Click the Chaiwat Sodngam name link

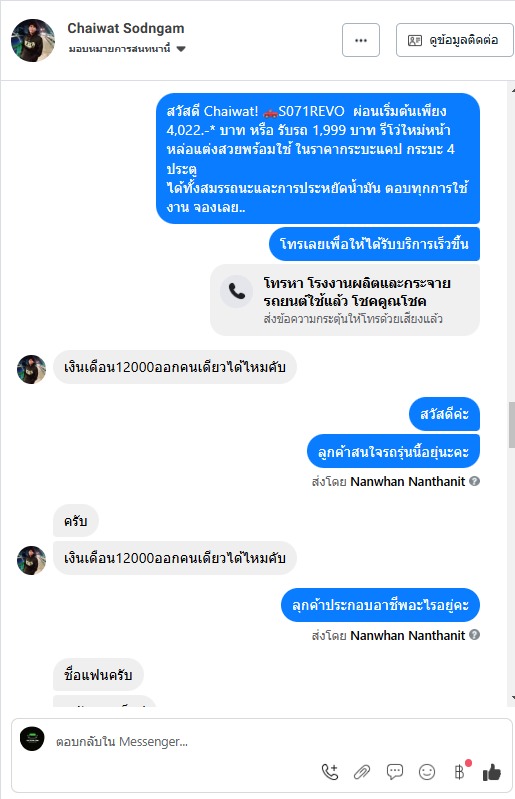tap(126, 29)
